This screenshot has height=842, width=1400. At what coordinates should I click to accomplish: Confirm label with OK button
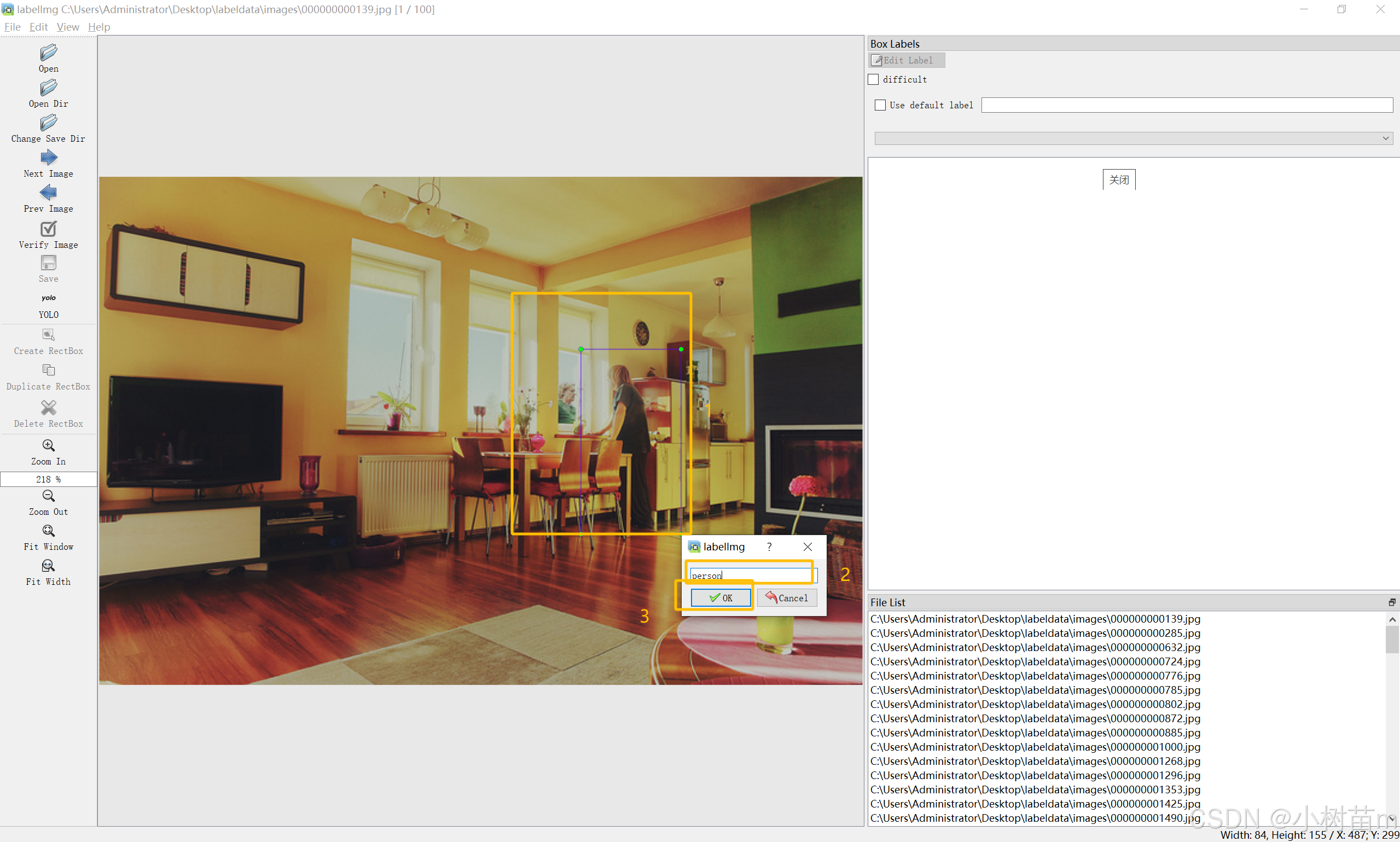pos(720,597)
